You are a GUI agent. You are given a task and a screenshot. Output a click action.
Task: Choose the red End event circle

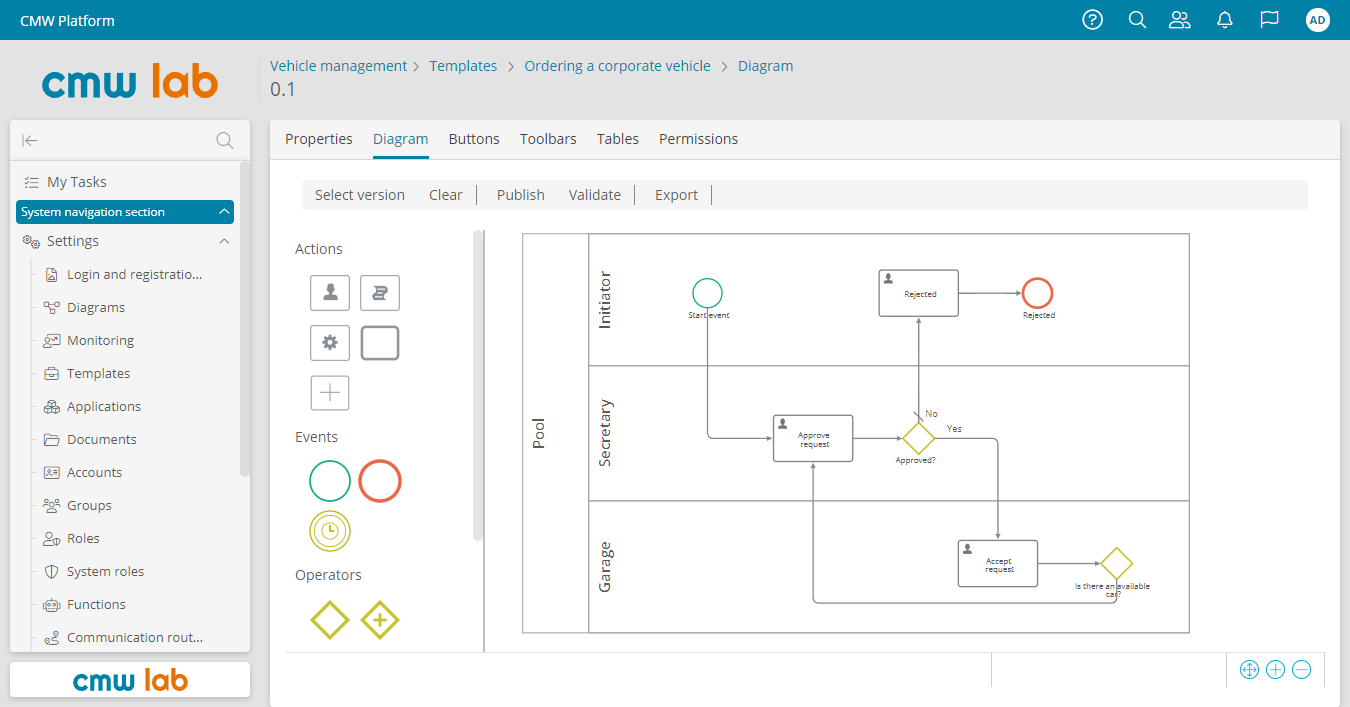[x=380, y=481]
